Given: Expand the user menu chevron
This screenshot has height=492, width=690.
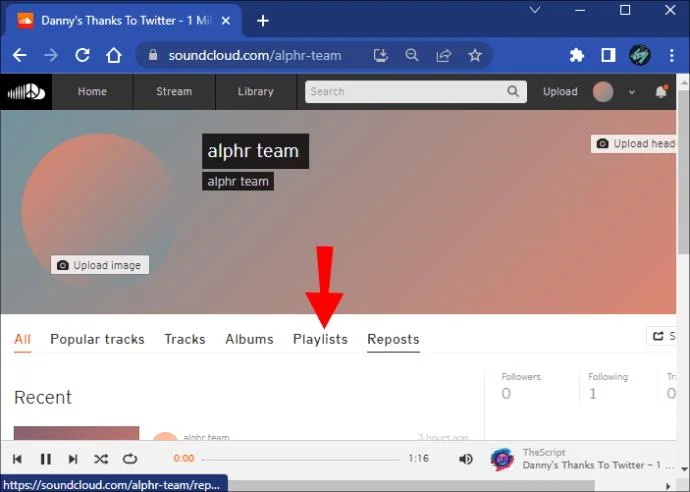Looking at the screenshot, I should tap(632, 92).
